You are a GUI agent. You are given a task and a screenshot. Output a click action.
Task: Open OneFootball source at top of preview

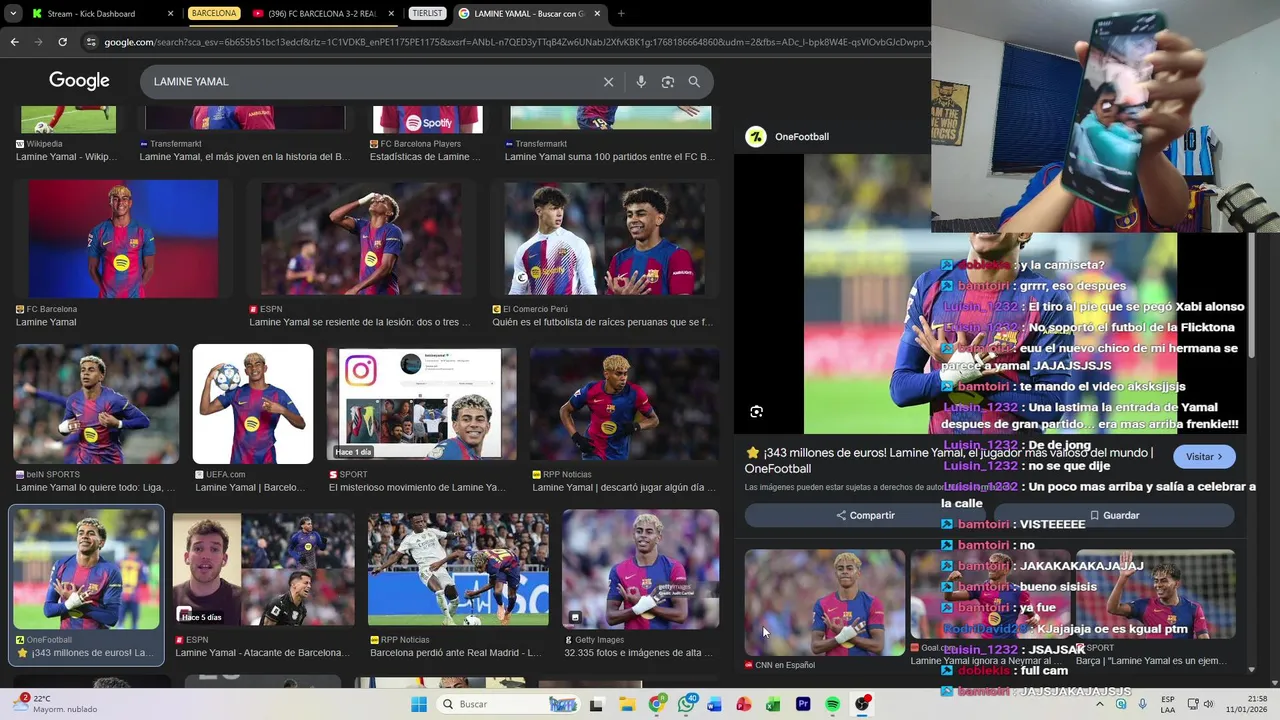(x=789, y=137)
